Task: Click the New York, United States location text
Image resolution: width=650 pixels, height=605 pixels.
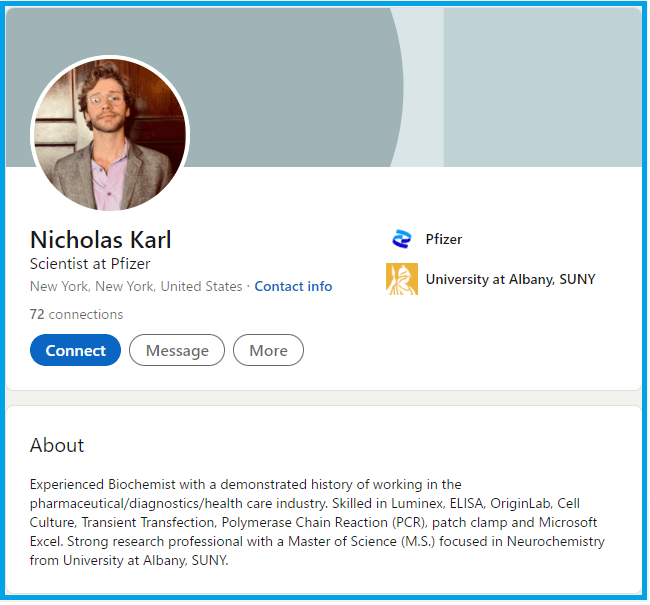Action: (x=136, y=286)
